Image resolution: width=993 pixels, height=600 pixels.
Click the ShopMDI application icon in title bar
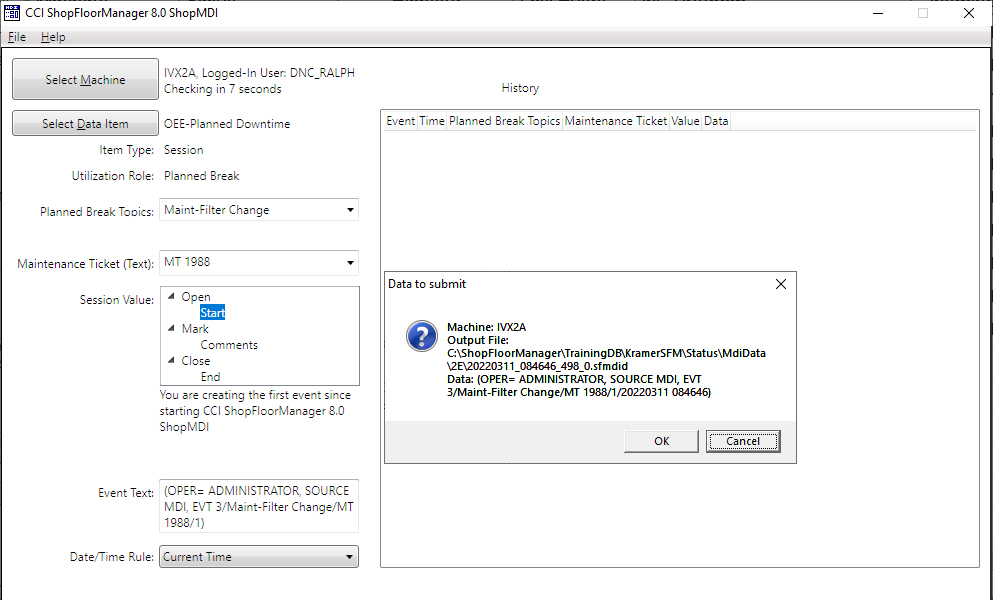[11, 13]
